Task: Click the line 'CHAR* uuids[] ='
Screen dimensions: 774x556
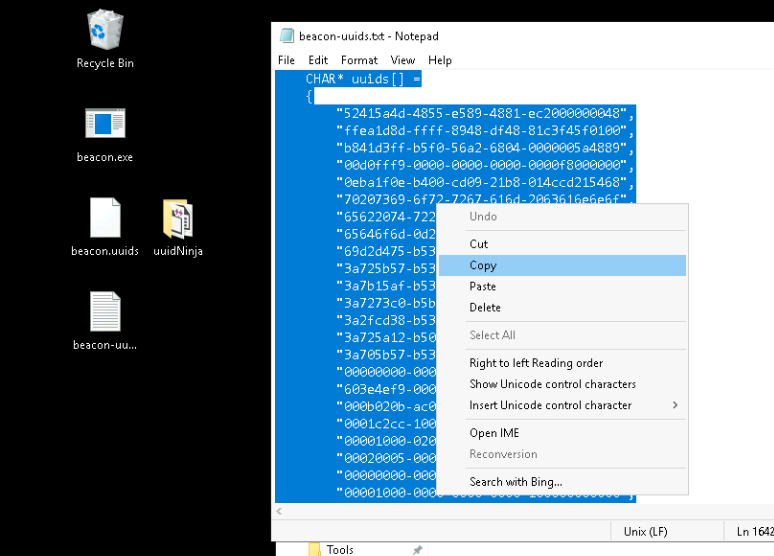Action: 363,79
